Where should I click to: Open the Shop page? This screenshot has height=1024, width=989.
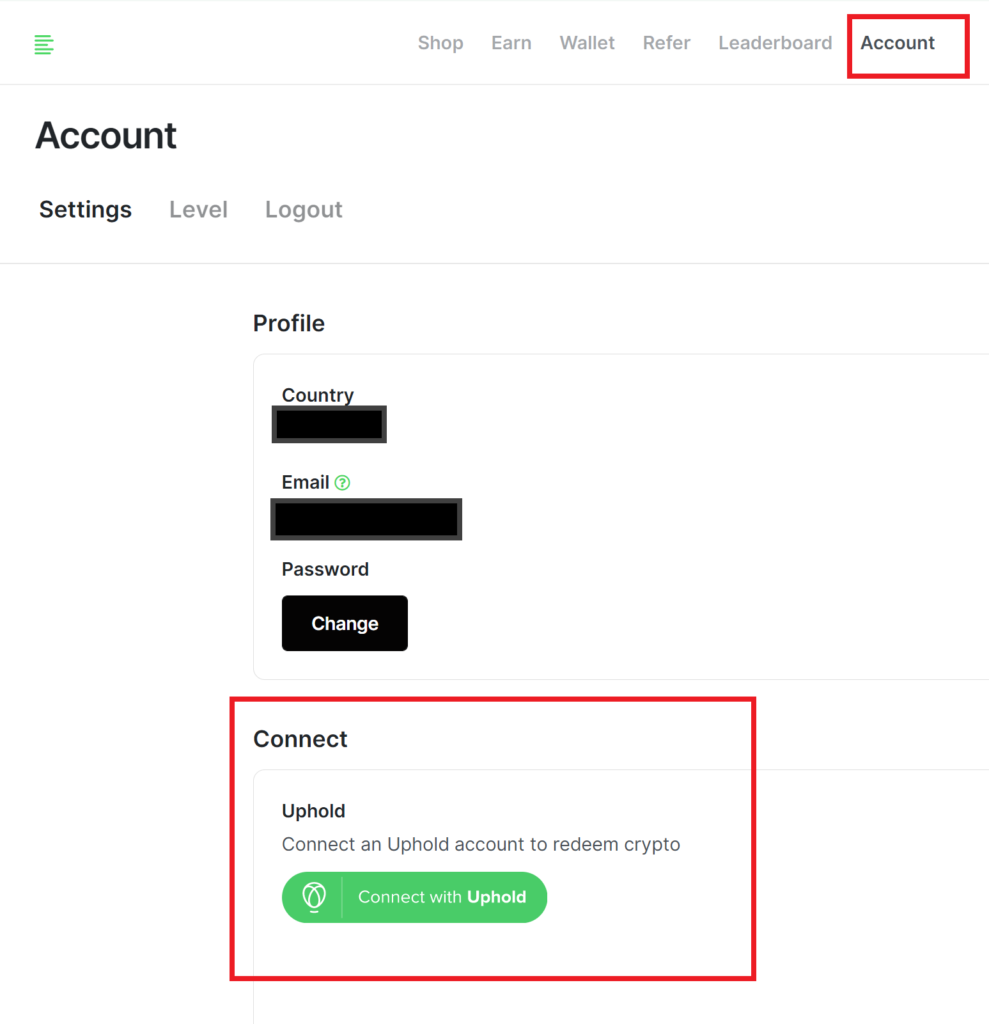click(x=440, y=43)
